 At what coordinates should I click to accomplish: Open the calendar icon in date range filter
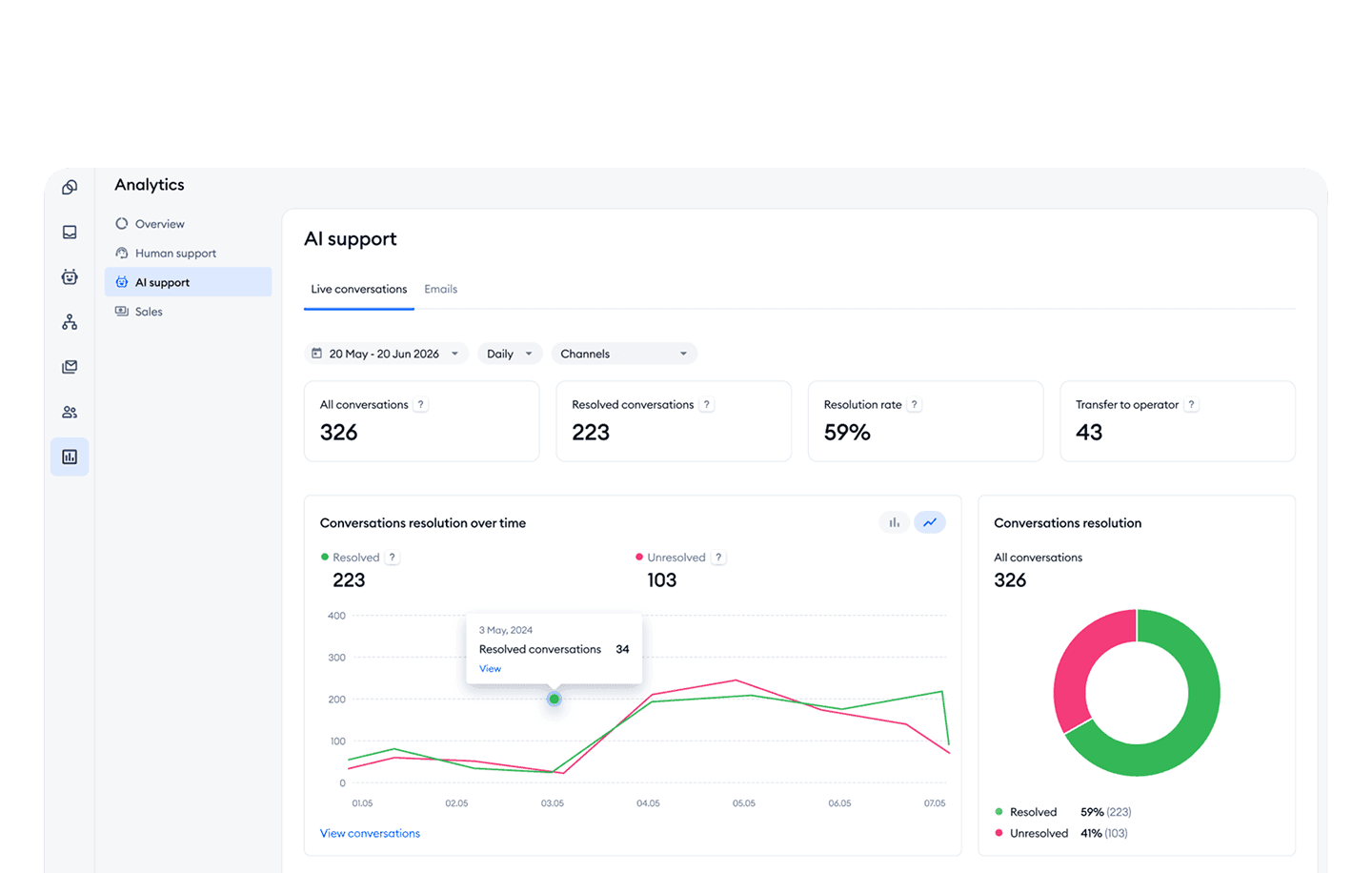(x=317, y=353)
